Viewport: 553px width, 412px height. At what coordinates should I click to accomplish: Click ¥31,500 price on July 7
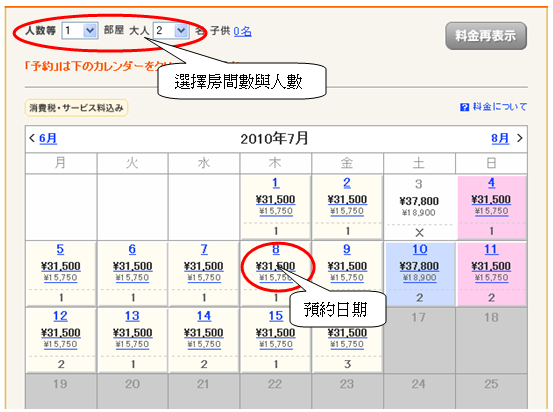click(204, 266)
